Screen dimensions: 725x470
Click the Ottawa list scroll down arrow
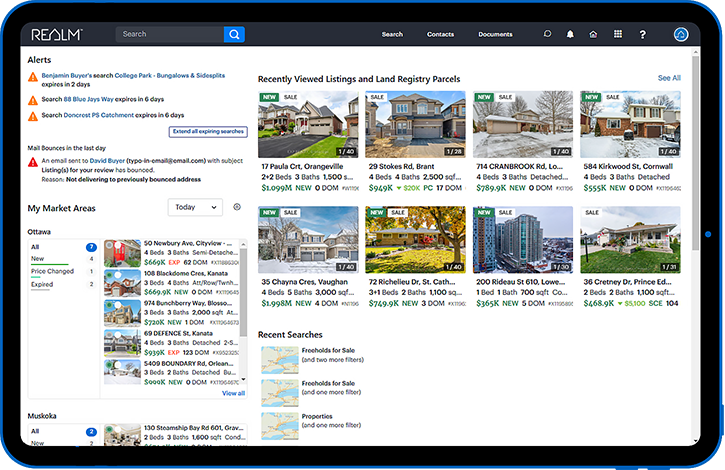click(244, 380)
